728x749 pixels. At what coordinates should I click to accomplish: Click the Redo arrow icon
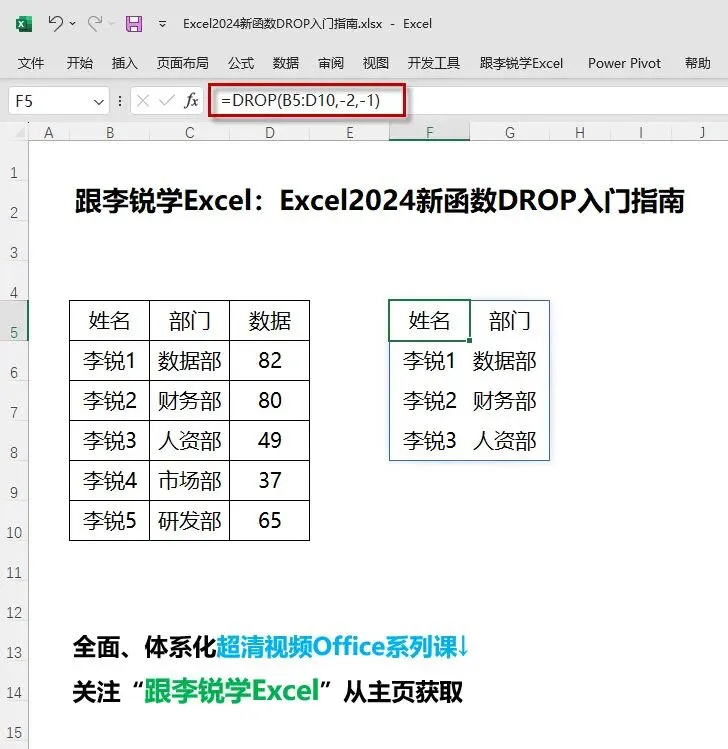point(95,23)
